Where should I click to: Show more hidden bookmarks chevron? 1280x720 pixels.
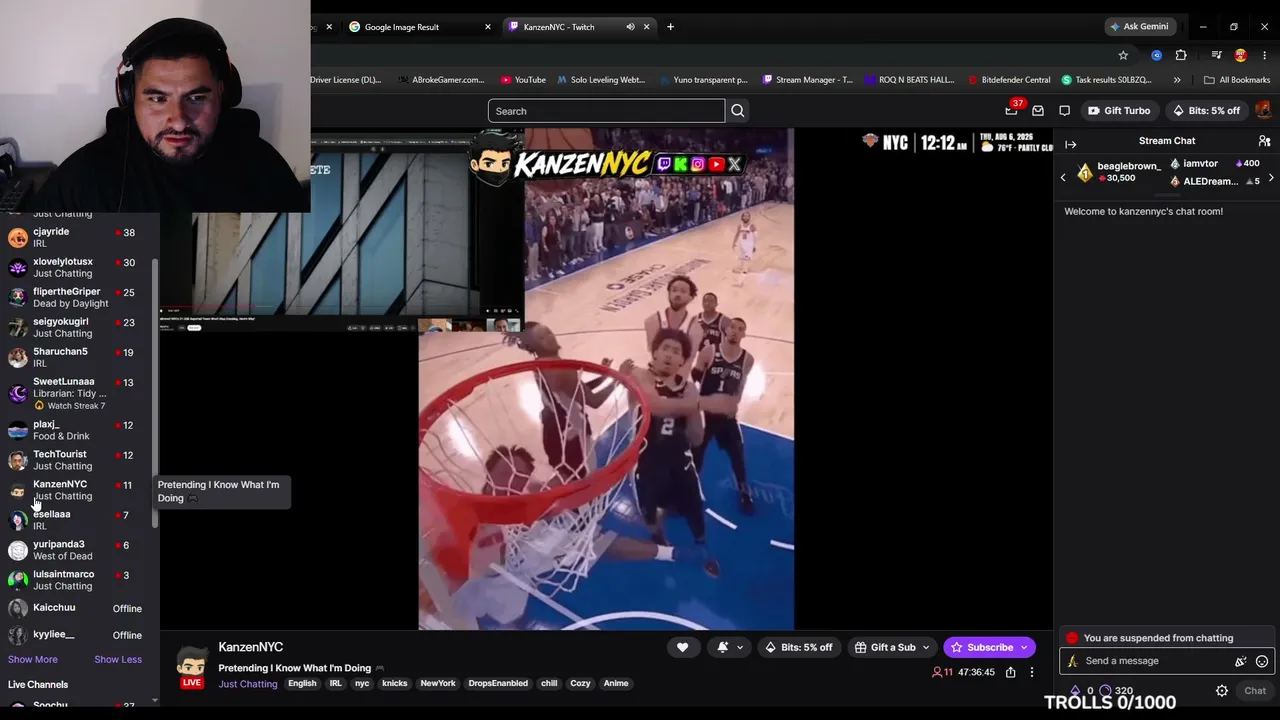click(1177, 80)
